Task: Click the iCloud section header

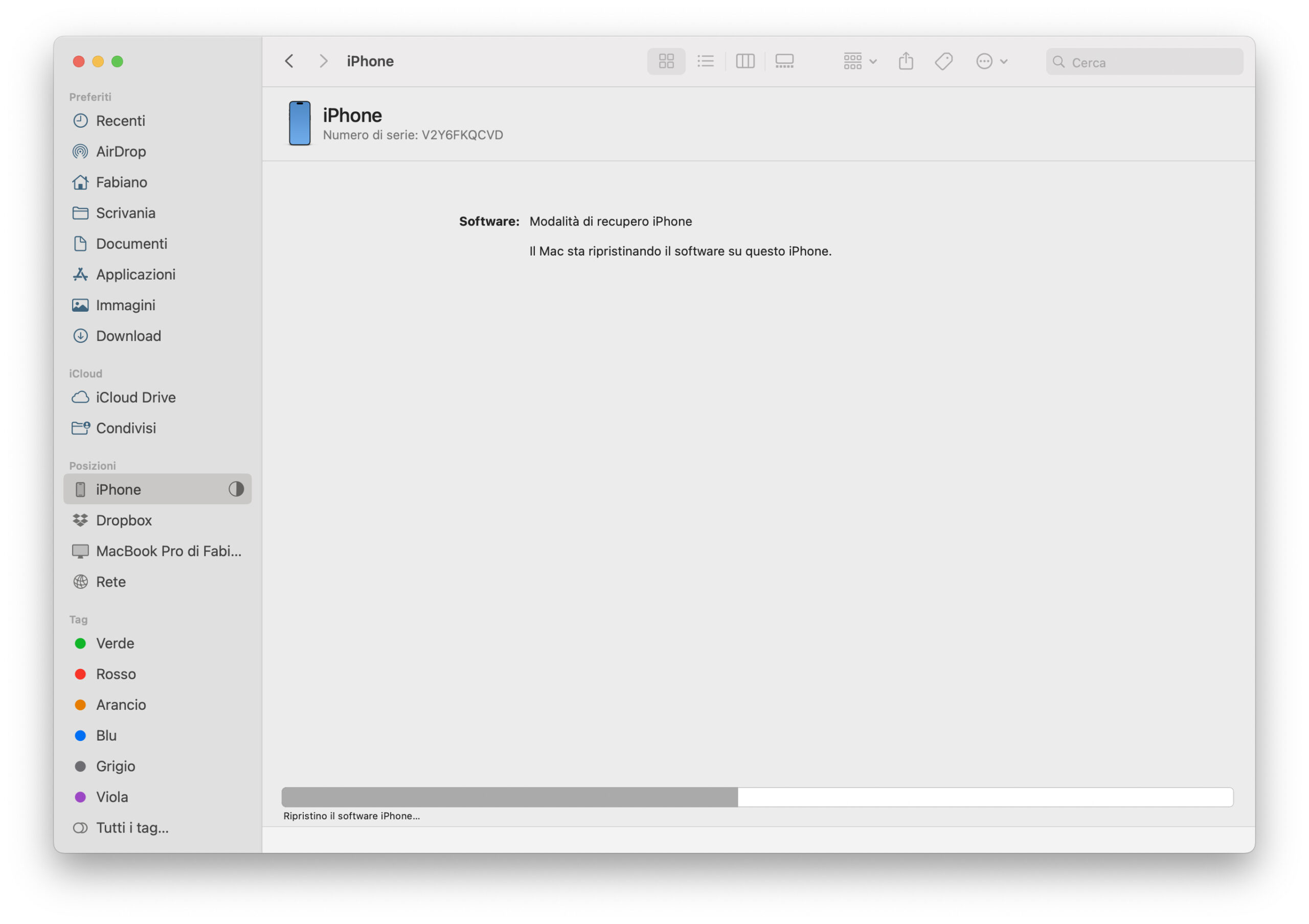Action: (x=85, y=374)
